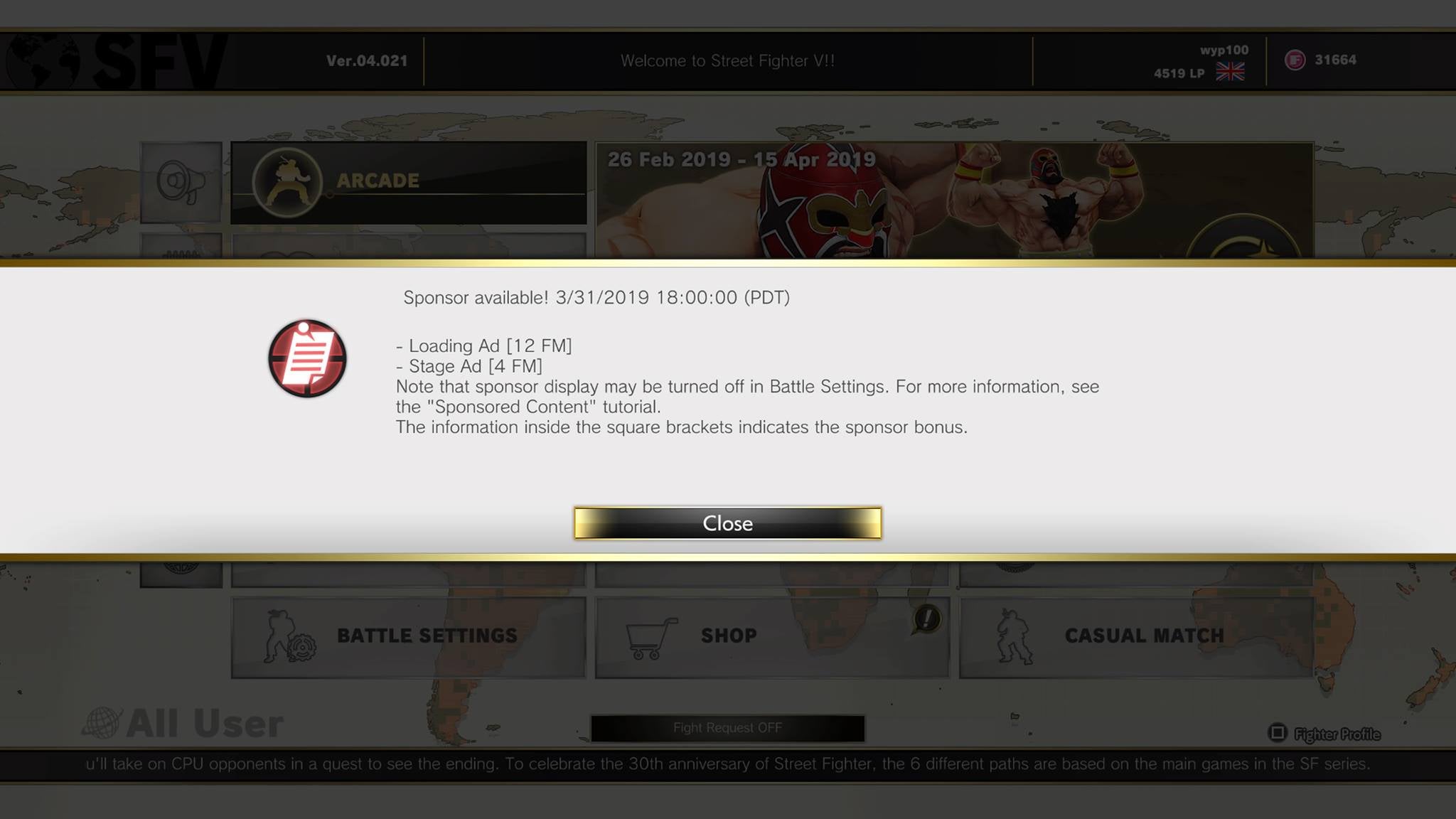
Task: Toggle the Fight Request OFF bar
Action: pos(727,728)
